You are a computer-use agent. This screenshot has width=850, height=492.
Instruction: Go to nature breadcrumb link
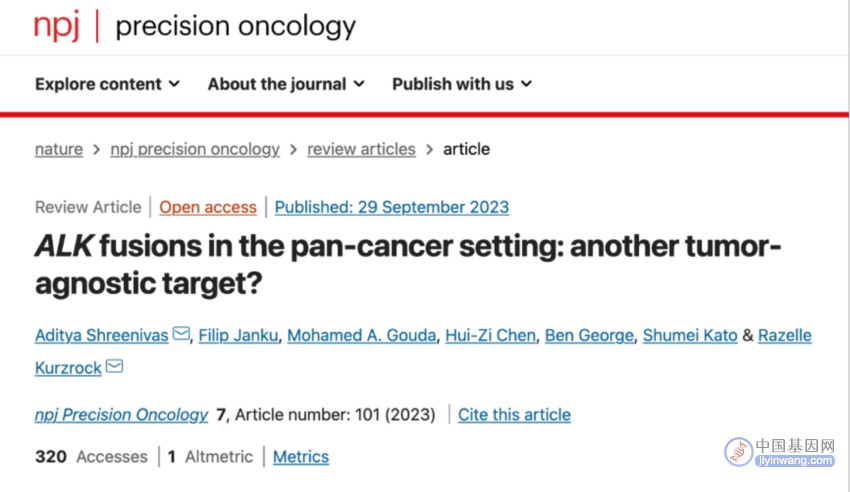click(59, 149)
